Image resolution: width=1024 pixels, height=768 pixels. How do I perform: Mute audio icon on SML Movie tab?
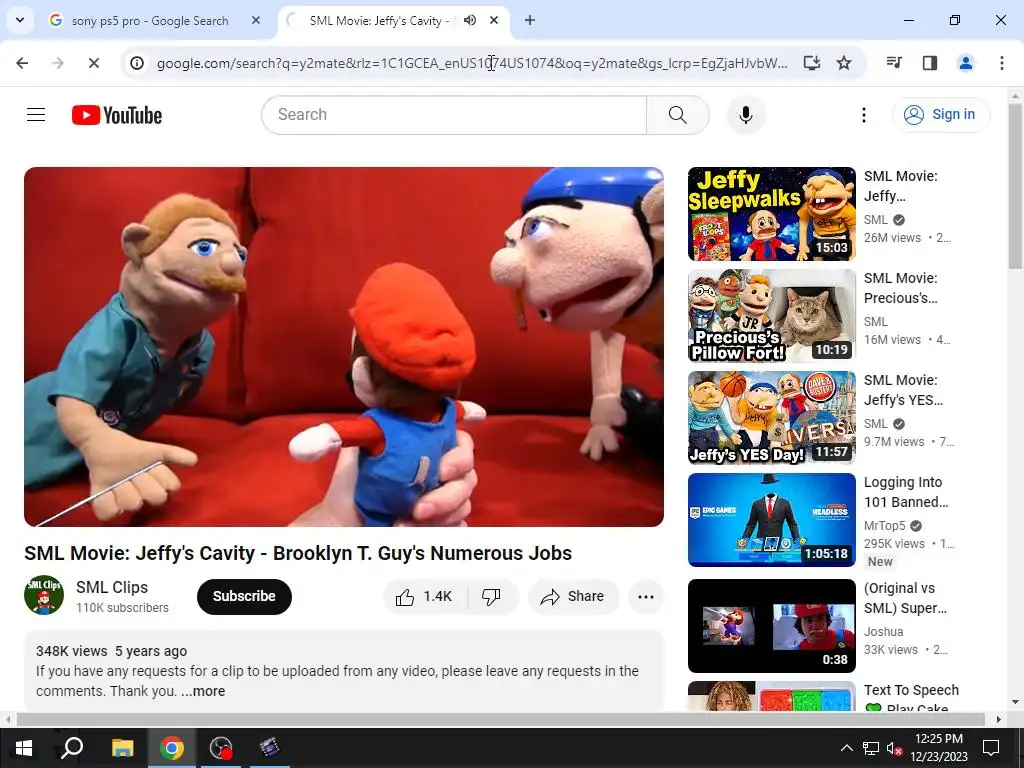point(470,21)
